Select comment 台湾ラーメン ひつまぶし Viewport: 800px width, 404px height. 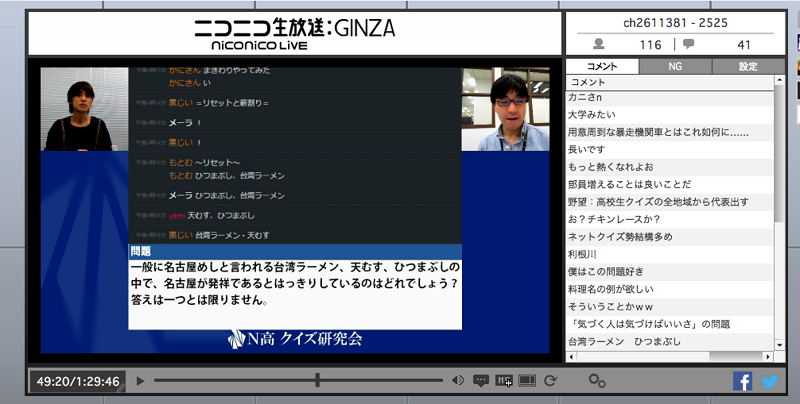point(670,341)
